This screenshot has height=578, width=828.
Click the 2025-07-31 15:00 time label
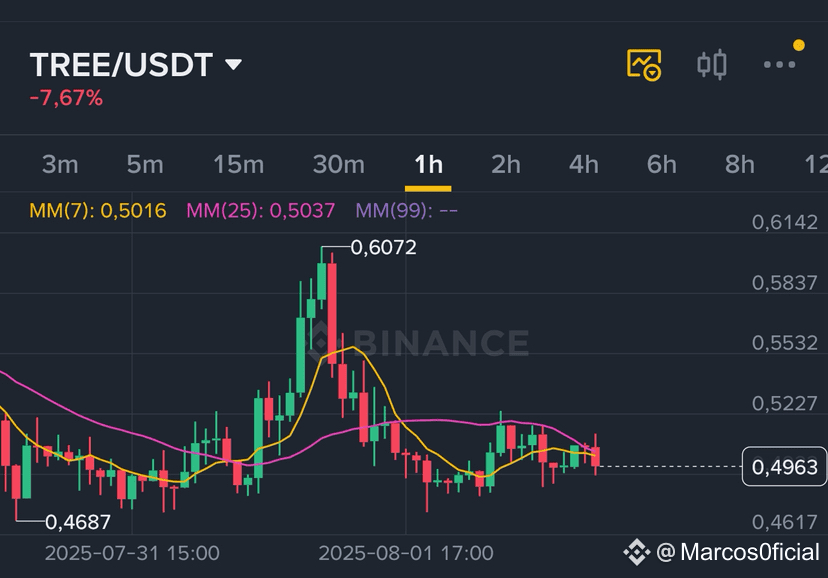[x=132, y=553]
